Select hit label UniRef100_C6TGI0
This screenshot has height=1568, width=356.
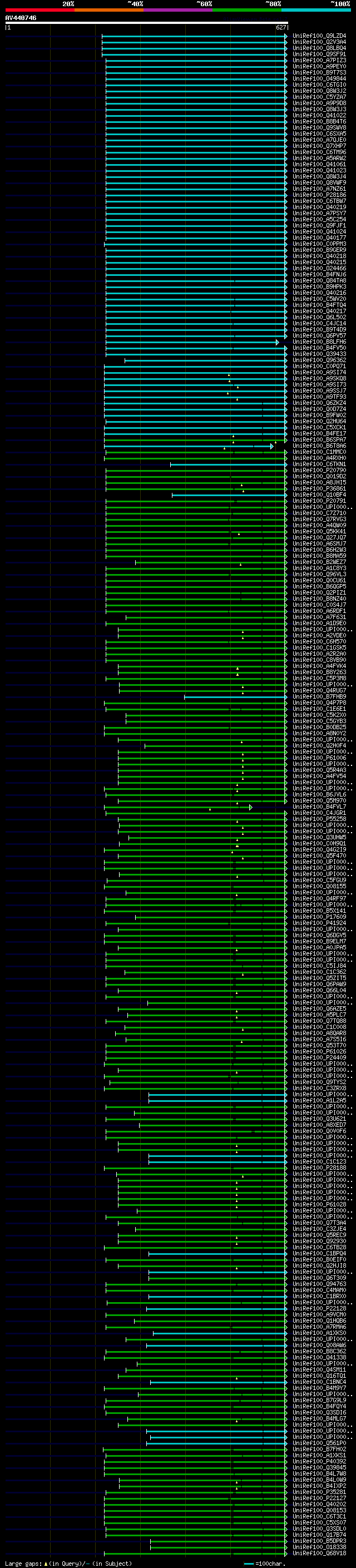[319, 85]
